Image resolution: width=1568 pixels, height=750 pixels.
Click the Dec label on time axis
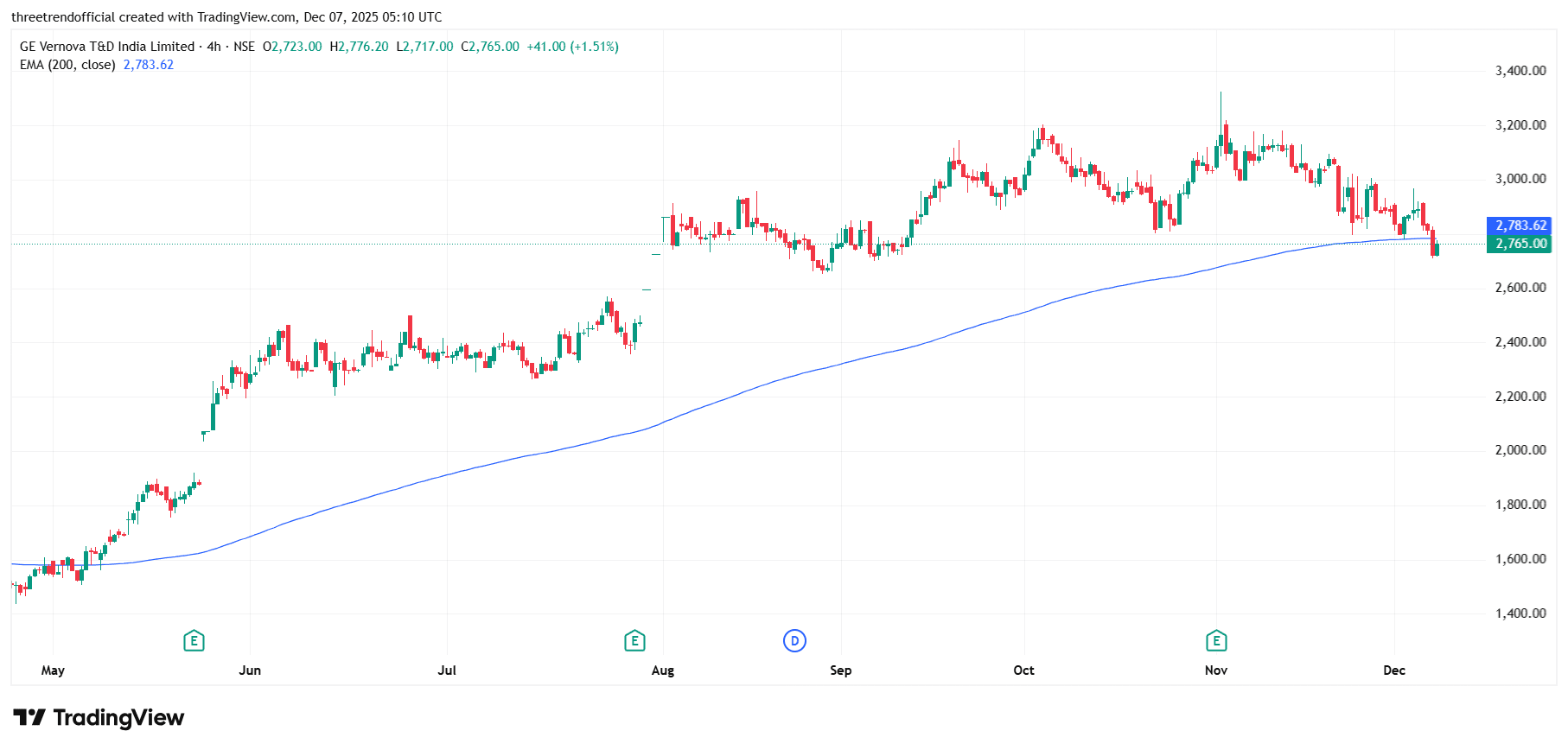click(x=1394, y=671)
